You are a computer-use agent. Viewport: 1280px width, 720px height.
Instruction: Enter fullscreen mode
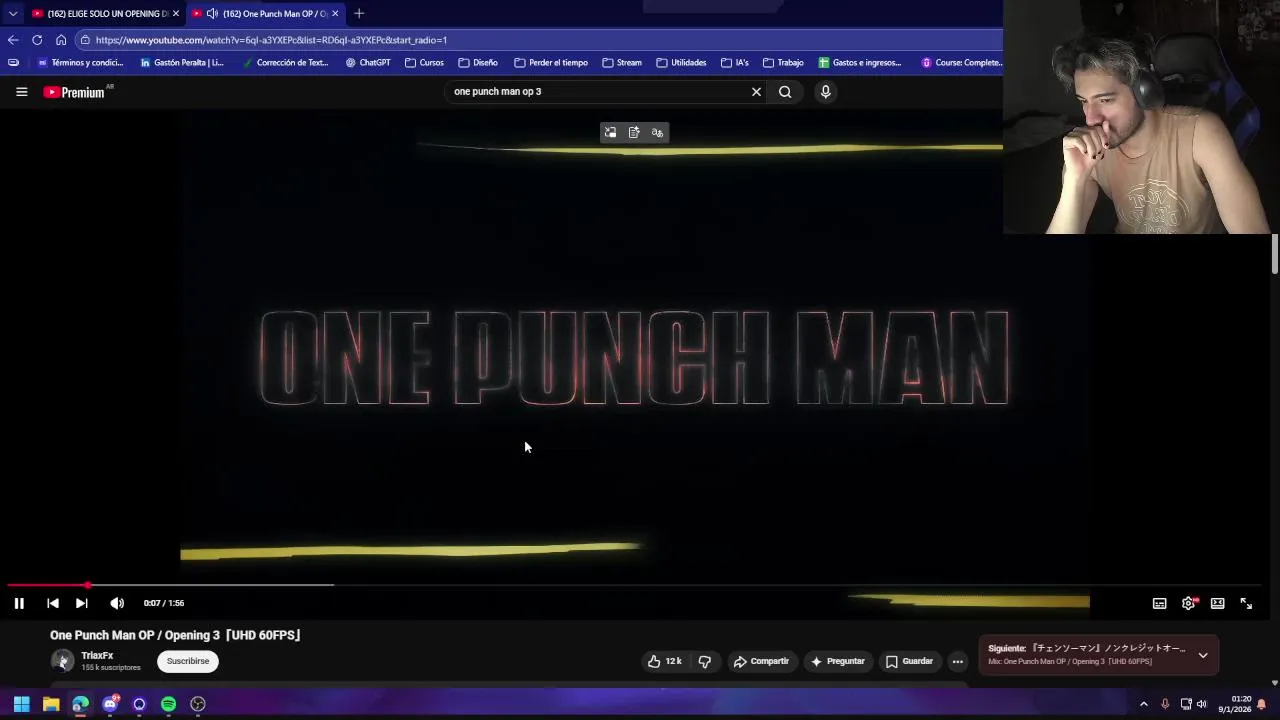1246,603
